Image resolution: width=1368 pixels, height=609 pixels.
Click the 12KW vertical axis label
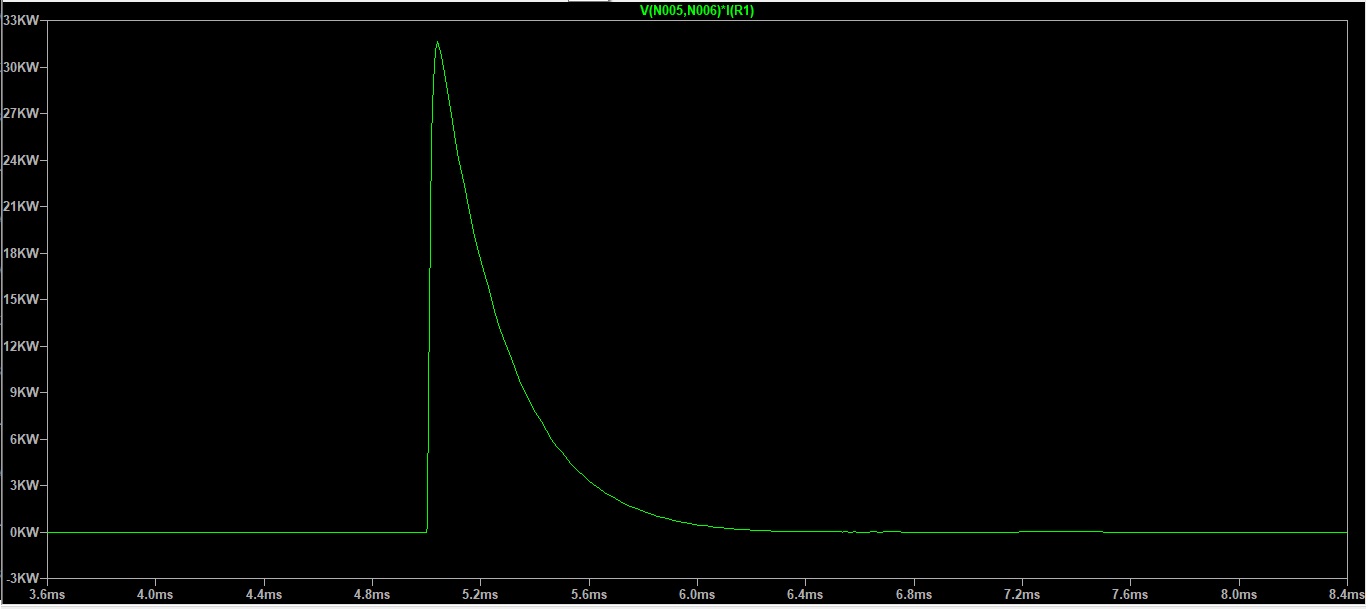21,347
